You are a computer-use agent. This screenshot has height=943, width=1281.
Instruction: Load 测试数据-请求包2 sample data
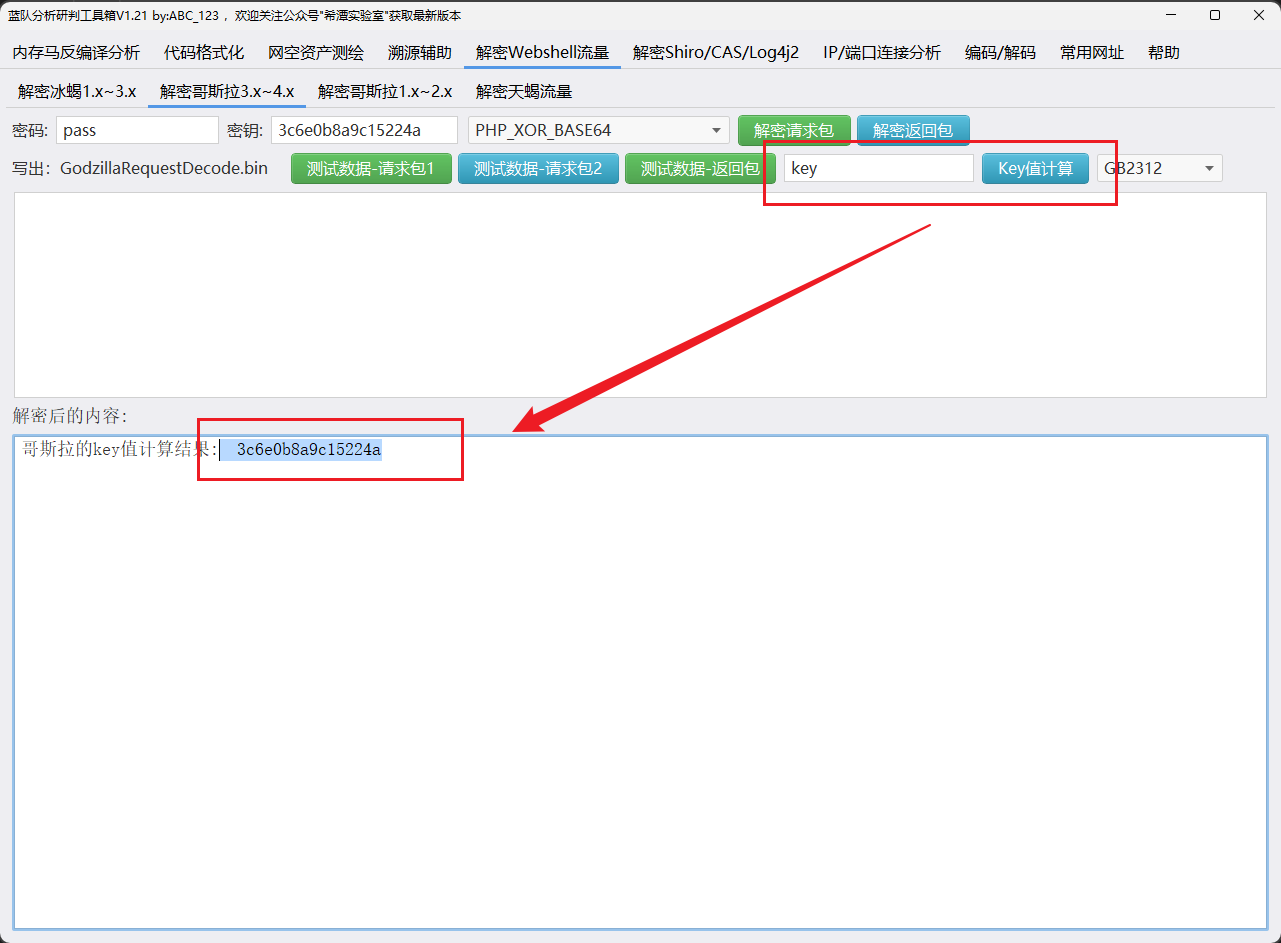click(538, 169)
